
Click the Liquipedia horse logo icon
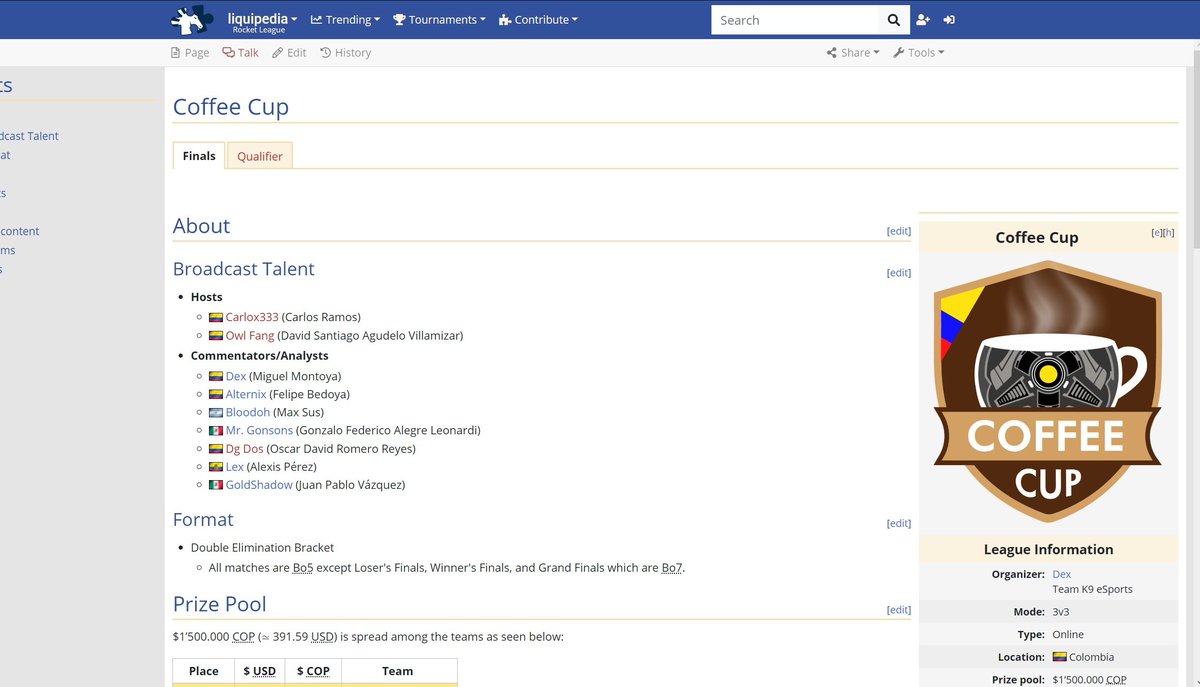(x=192, y=19)
